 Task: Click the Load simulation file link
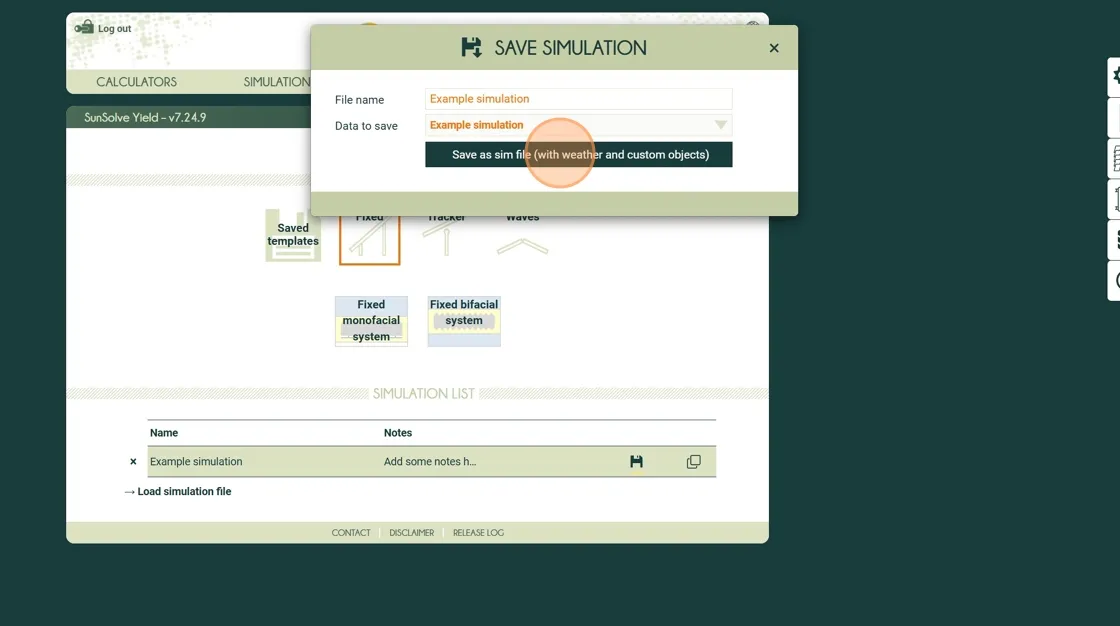(x=178, y=492)
